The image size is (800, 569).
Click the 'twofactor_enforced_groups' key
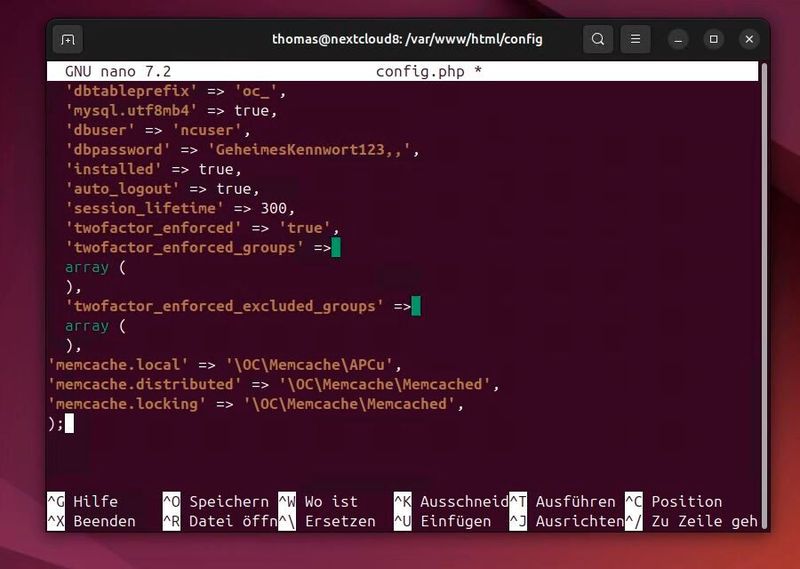[x=185, y=248]
